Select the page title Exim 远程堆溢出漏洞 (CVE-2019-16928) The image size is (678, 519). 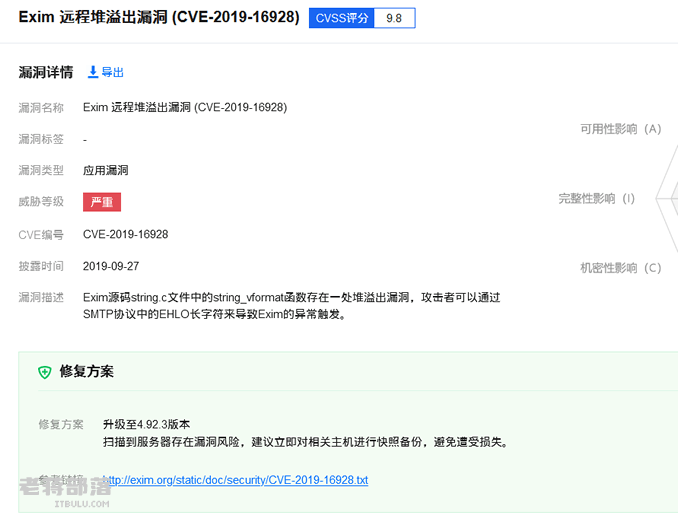pyautogui.click(x=159, y=17)
